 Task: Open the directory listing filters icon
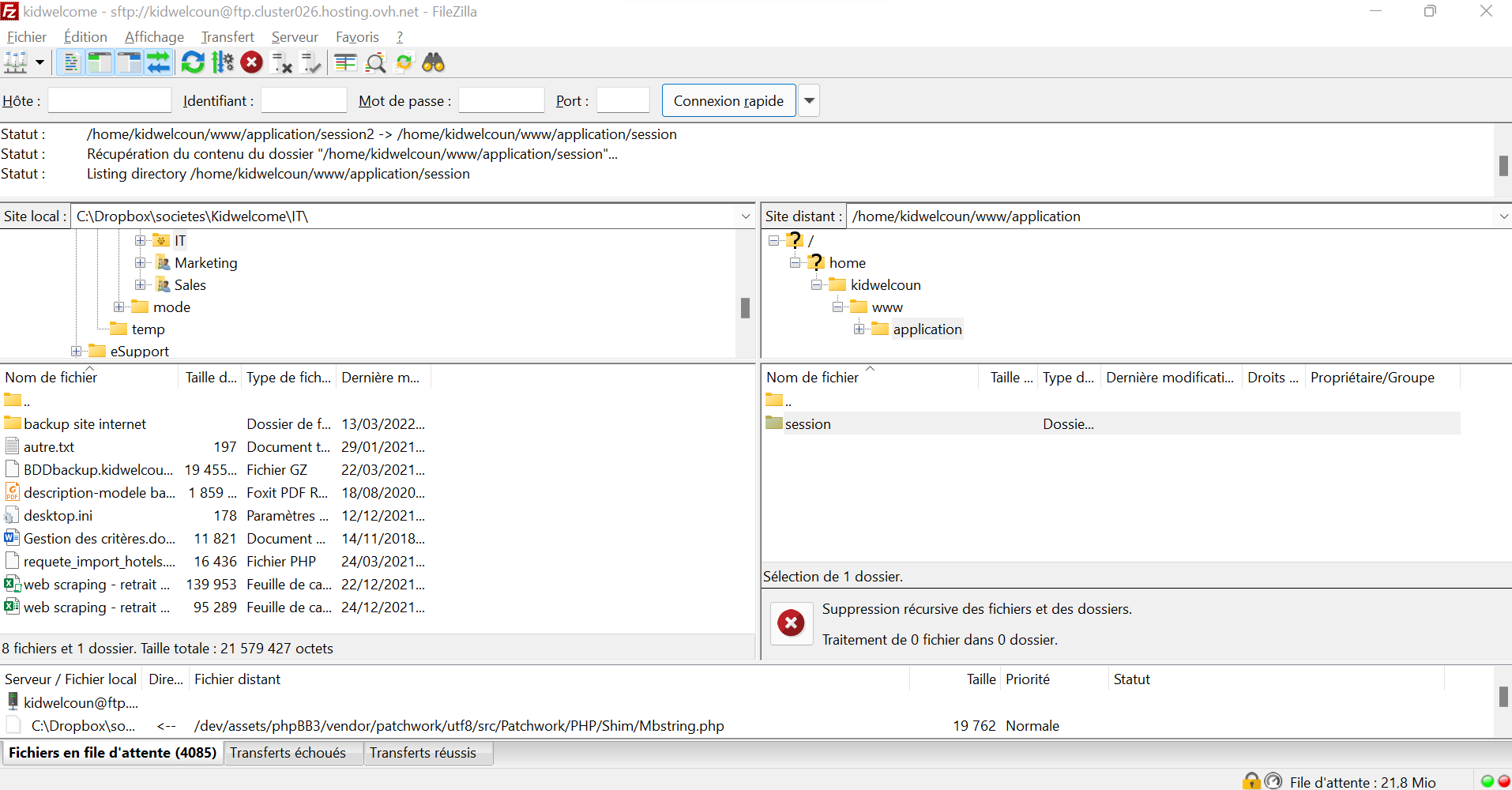(345, 62)
